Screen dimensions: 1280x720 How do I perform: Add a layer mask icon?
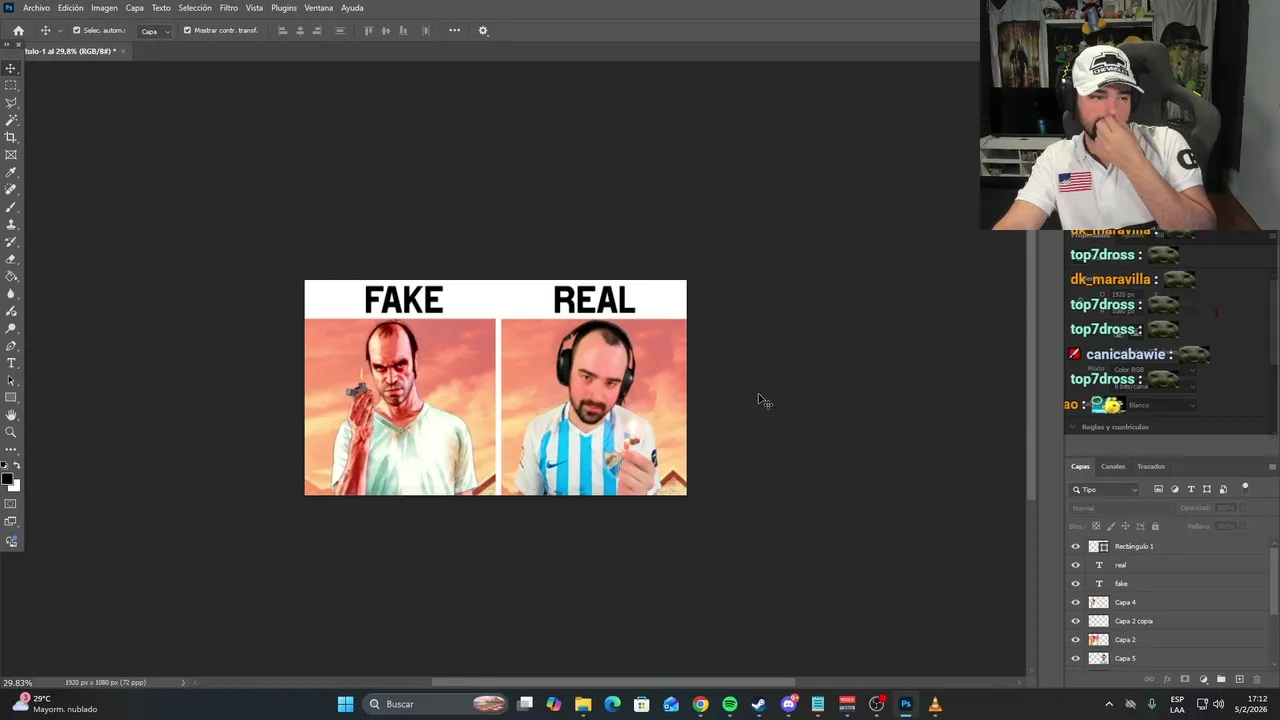pos(1185,679)
